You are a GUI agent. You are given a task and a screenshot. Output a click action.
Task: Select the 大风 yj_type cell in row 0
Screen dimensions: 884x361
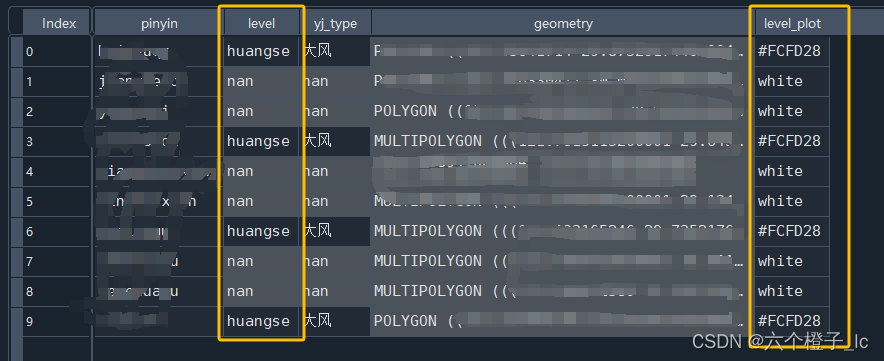tap(335, 51)
